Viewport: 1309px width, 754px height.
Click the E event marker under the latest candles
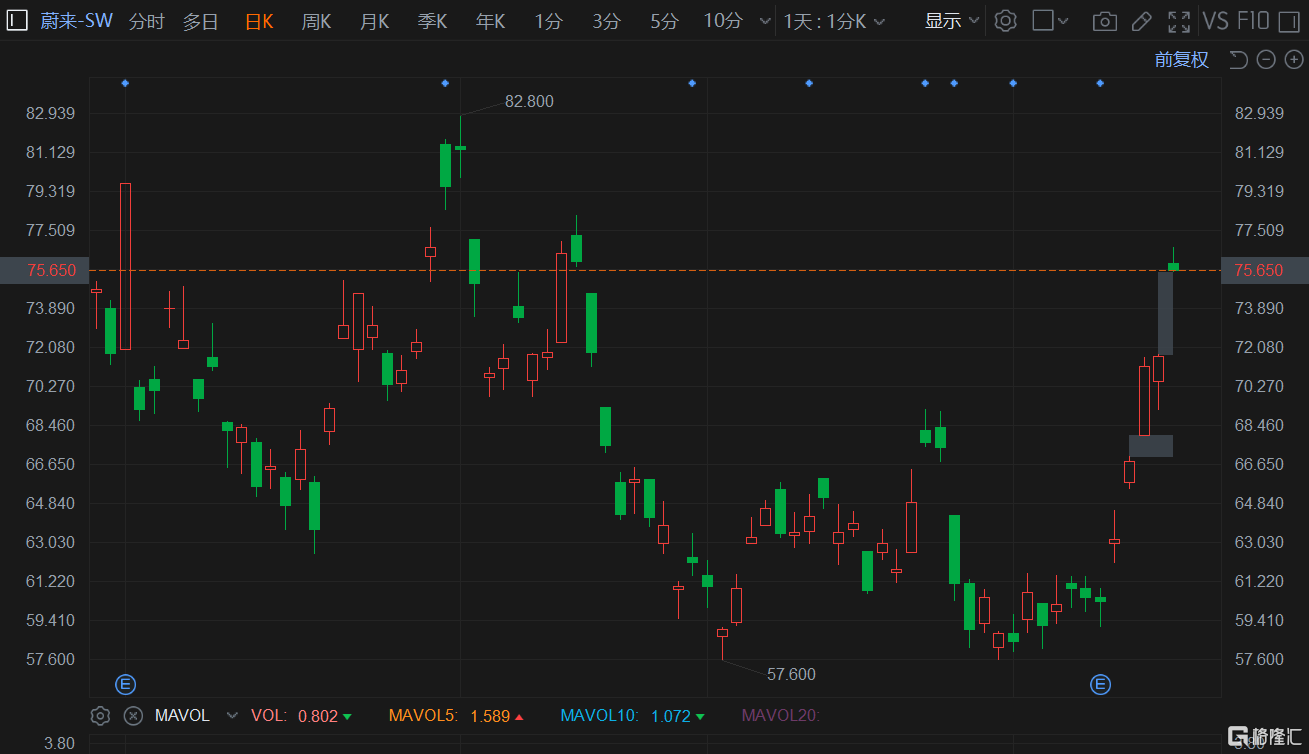point(1100,685)
